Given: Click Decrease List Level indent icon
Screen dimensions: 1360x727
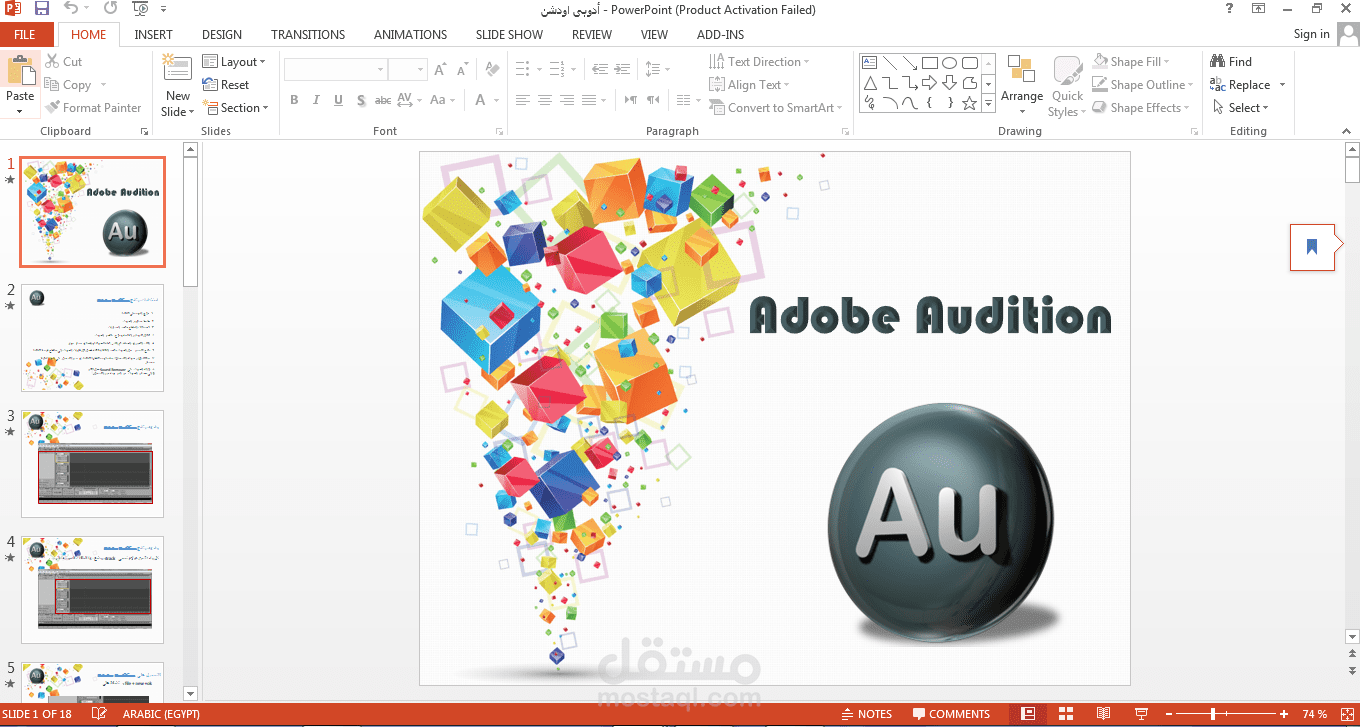Looking at the screenshot, I should point(600,70).
